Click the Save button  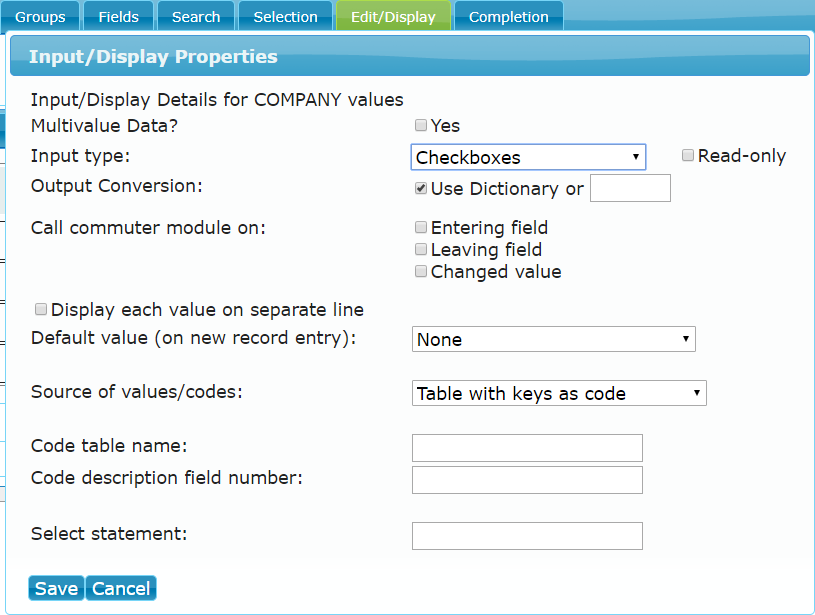(x=56, y=588)
